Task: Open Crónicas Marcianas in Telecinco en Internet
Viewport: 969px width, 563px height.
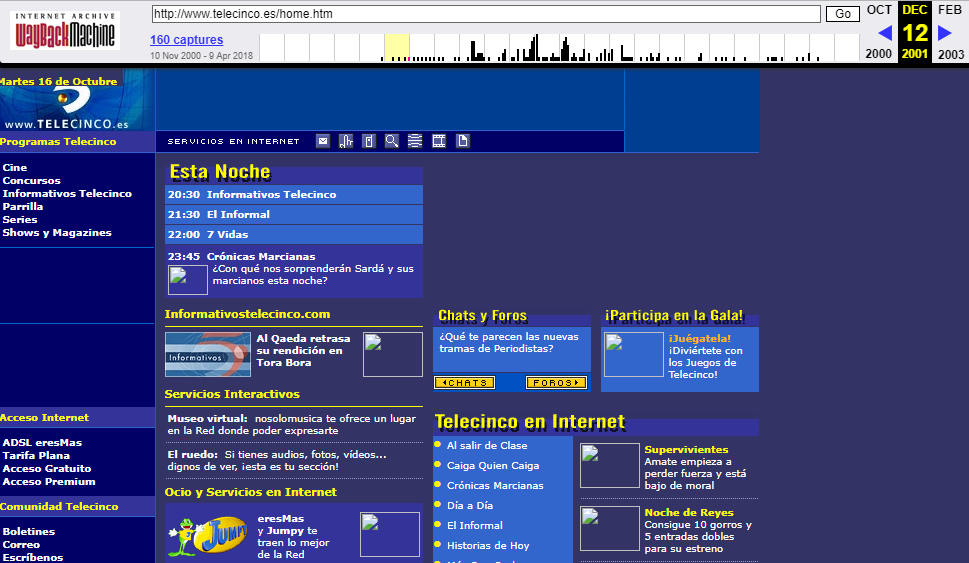Action: coord(495,486)
